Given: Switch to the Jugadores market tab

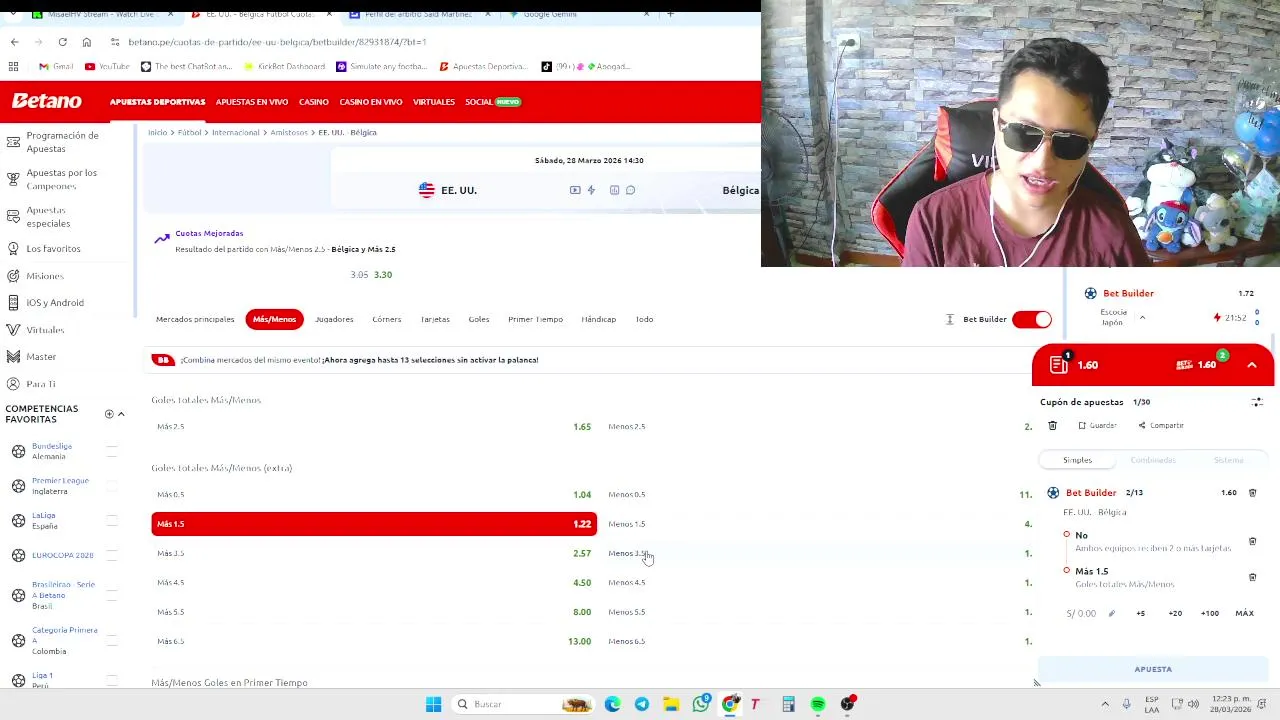Looking at the screenshot, I should click(334, 319).
